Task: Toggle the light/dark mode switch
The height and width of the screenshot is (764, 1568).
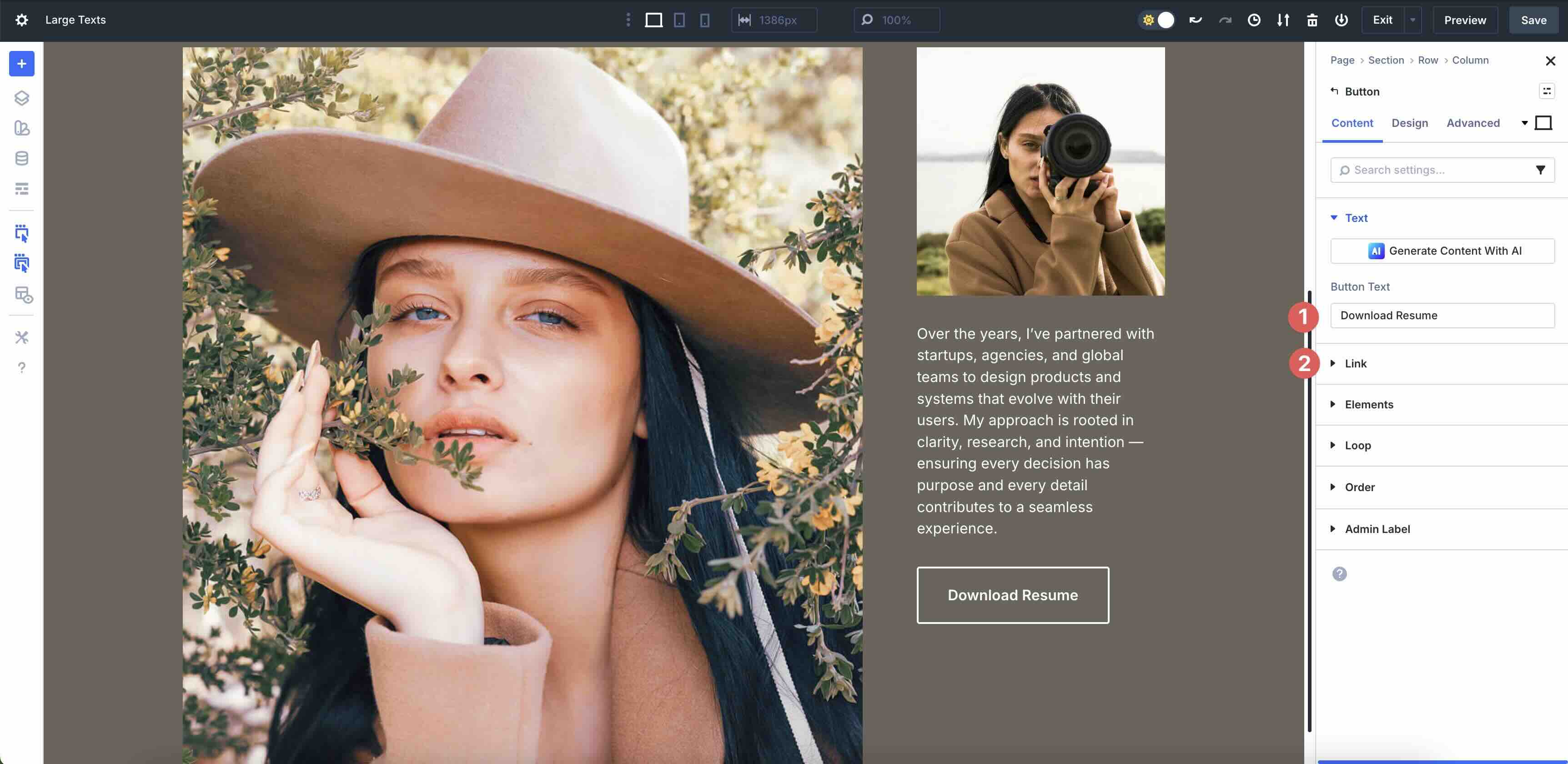Action: tap(1156, 20)
